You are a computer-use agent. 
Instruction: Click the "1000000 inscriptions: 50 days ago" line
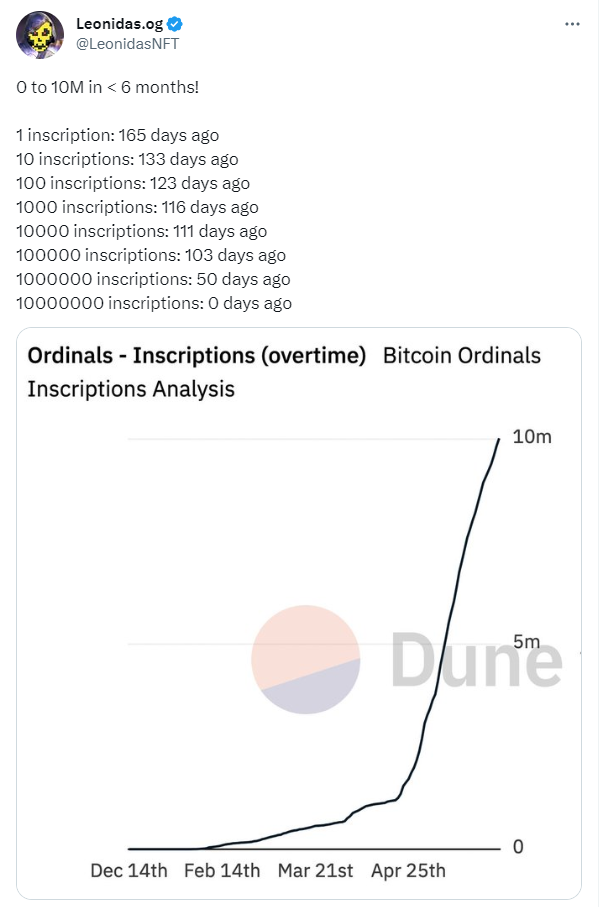click(x=153, y=279)
